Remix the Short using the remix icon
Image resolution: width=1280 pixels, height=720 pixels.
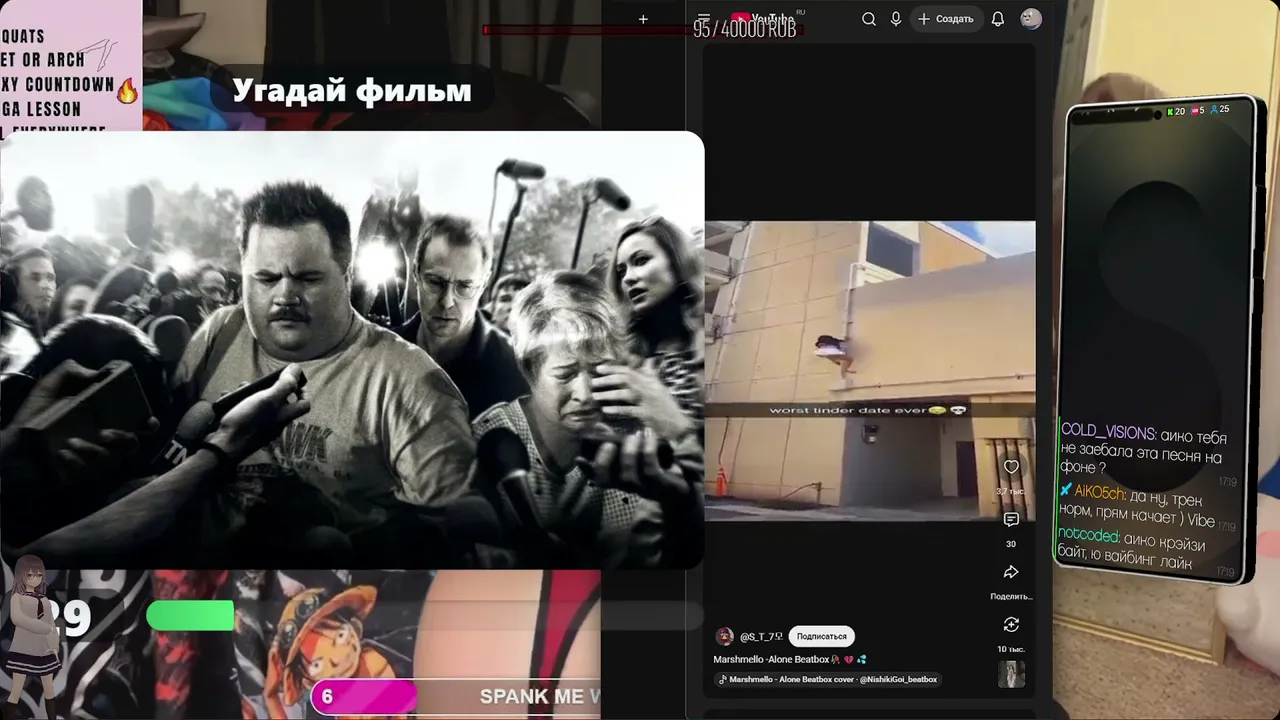pos(1011,625)
